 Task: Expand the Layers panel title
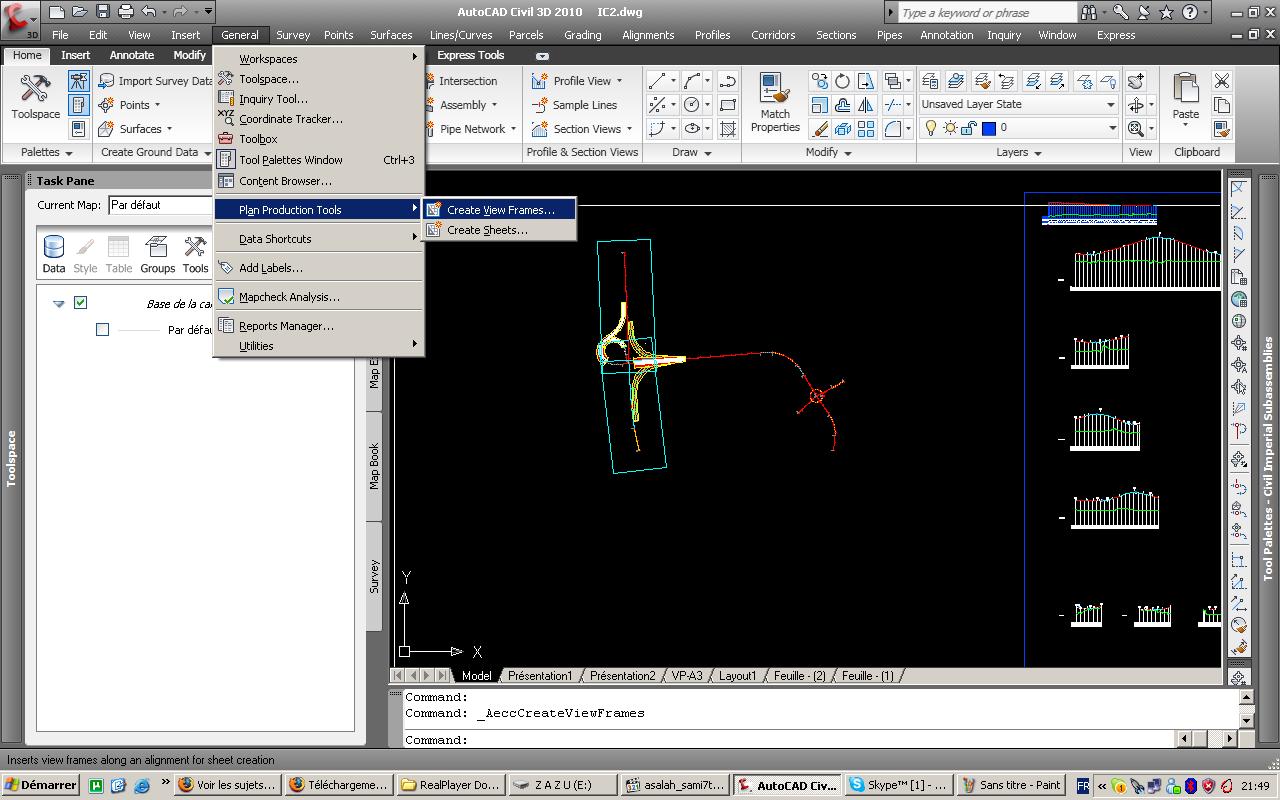tap(1018, 152)
